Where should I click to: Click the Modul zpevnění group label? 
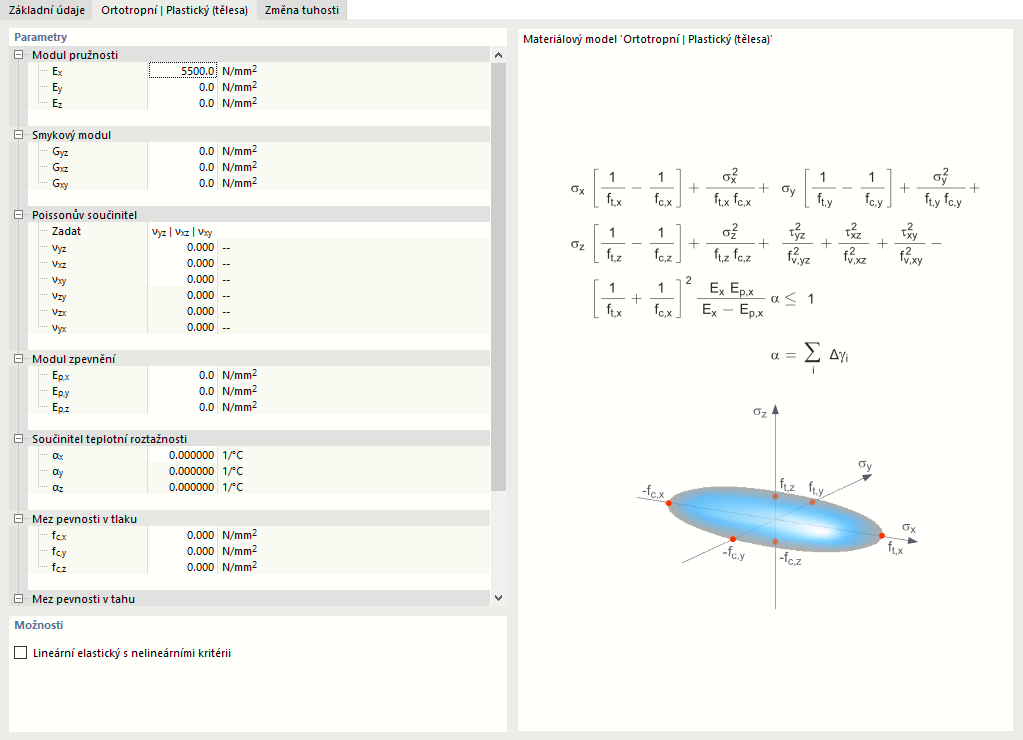coord(74,359)
